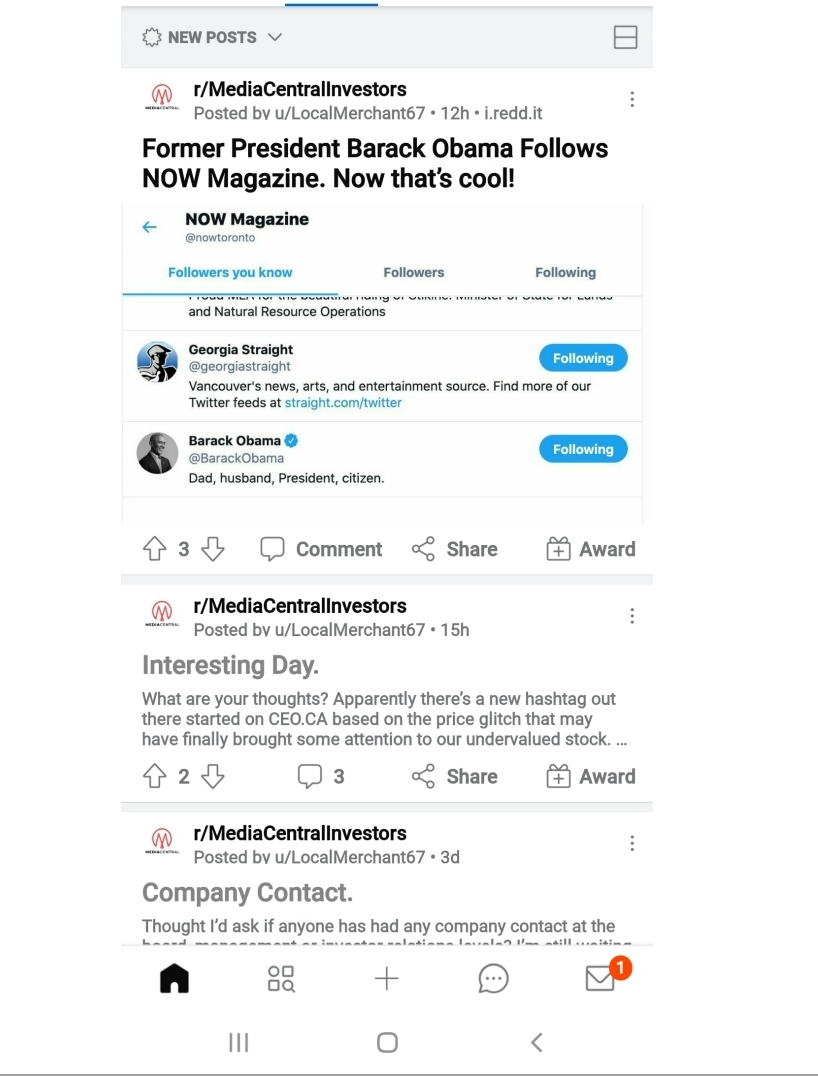Open the Browse communities icon
Screen dimensions: 818x1076
tap(281, 979)
